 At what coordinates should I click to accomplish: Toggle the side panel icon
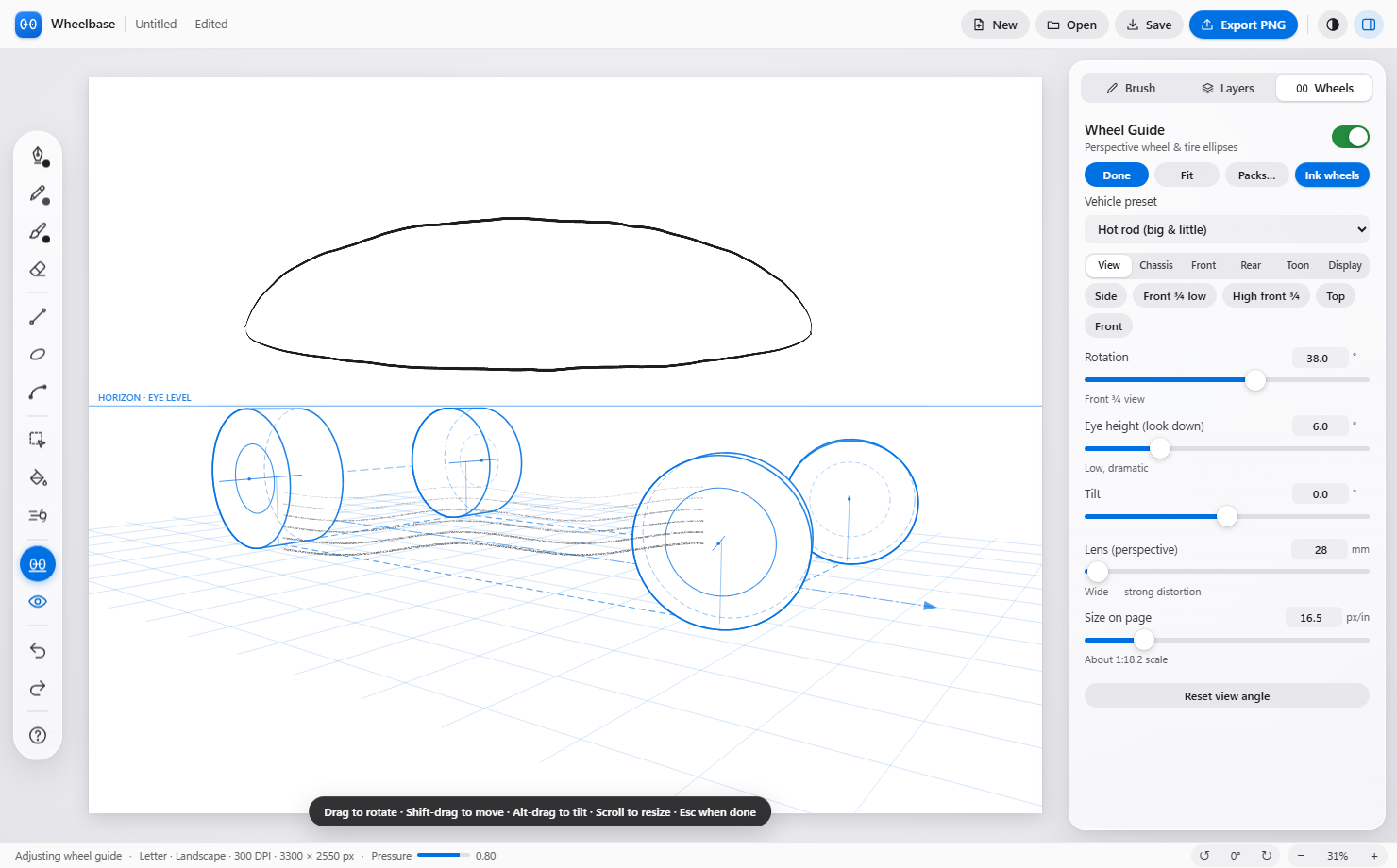(x=1369, y=25)
